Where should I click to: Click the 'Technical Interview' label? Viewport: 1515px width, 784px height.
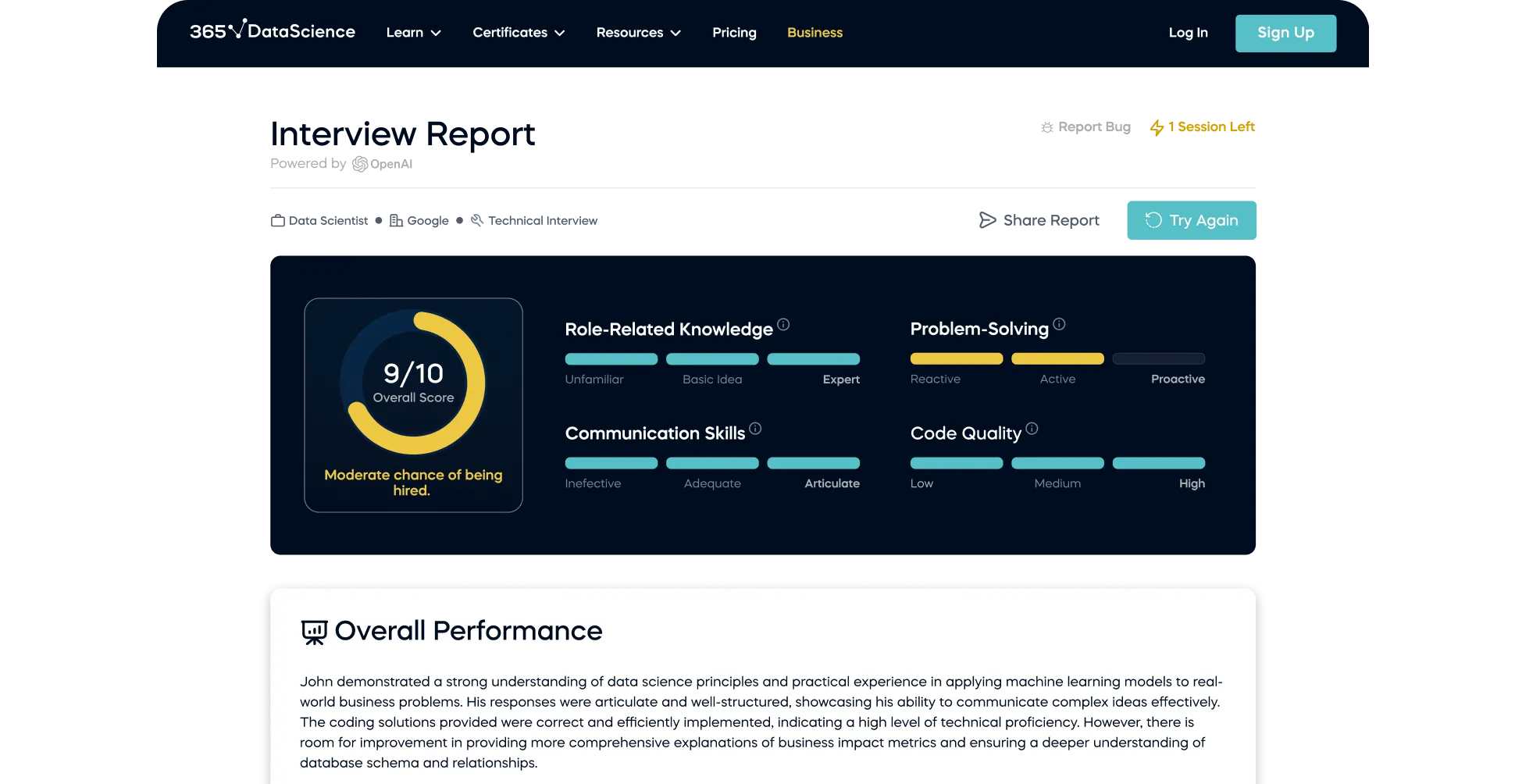[x=543, y=221]
